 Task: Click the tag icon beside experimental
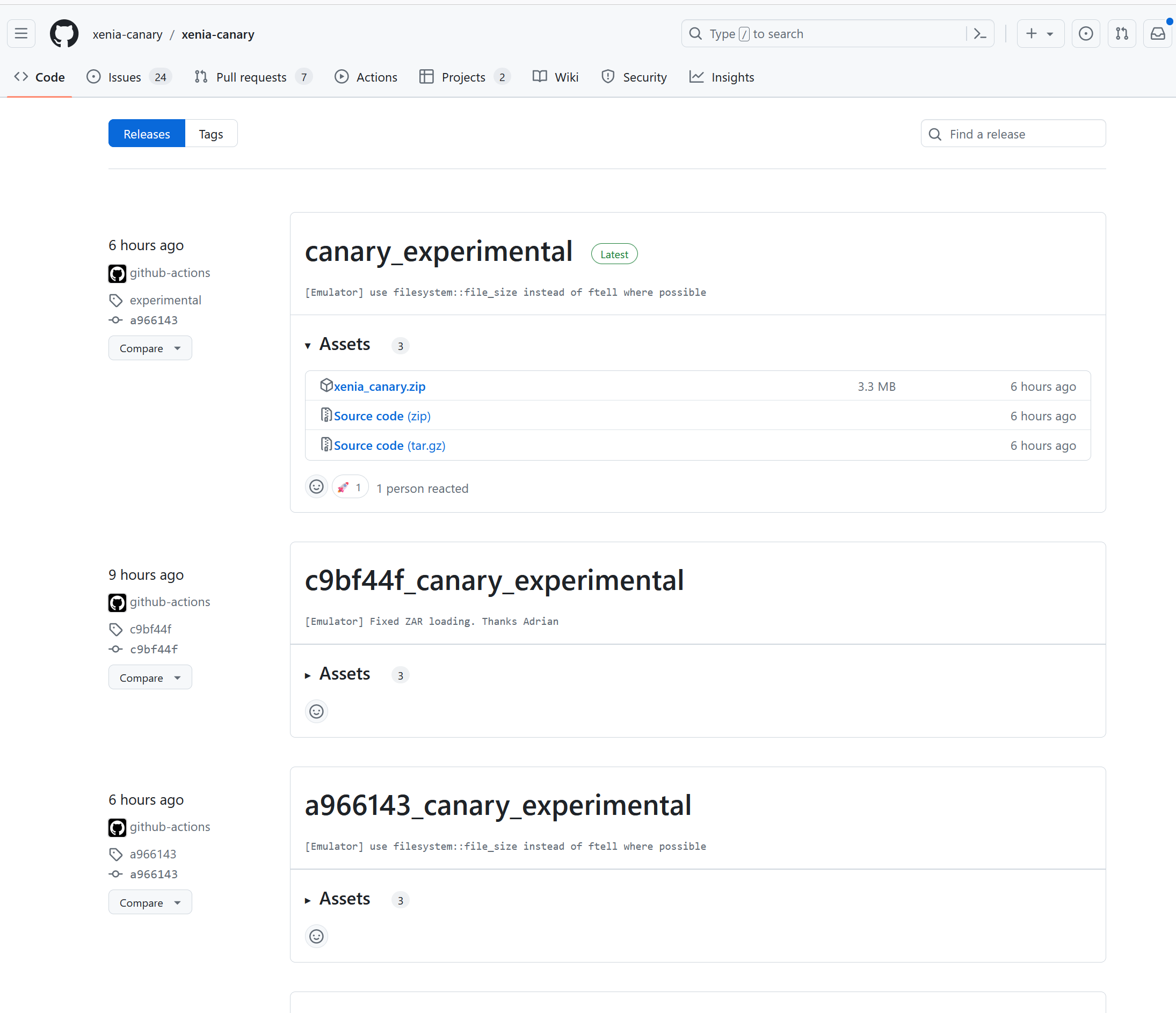(x=116, y=300)
